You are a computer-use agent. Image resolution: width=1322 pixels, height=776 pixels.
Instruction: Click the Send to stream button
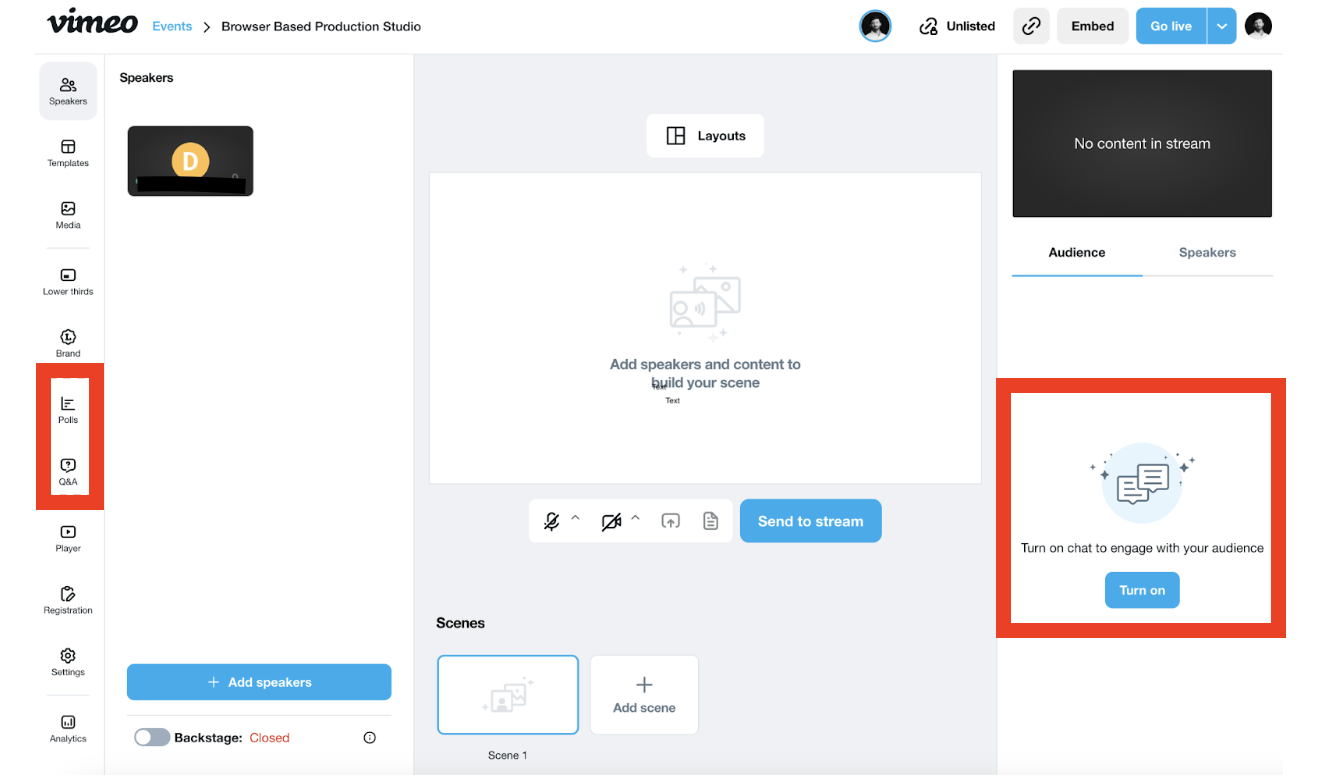point(810,521)
